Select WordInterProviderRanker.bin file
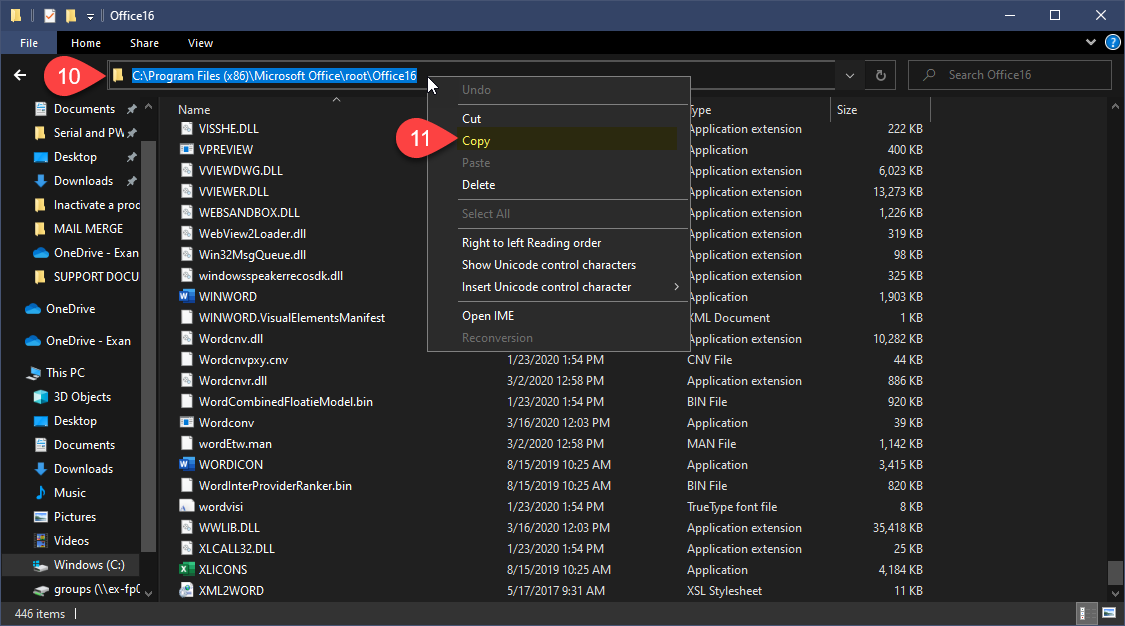This screenshot has height=626, width=1125. tap(275, 485)
